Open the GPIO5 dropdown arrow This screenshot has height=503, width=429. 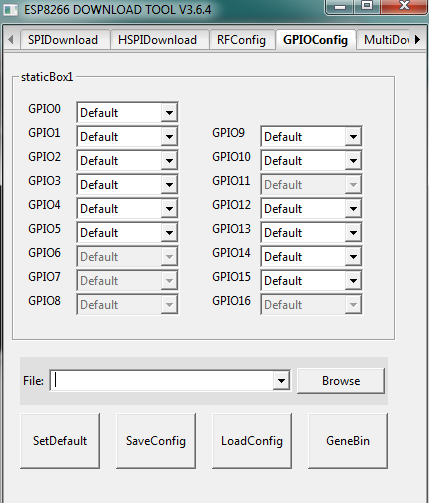169,233
